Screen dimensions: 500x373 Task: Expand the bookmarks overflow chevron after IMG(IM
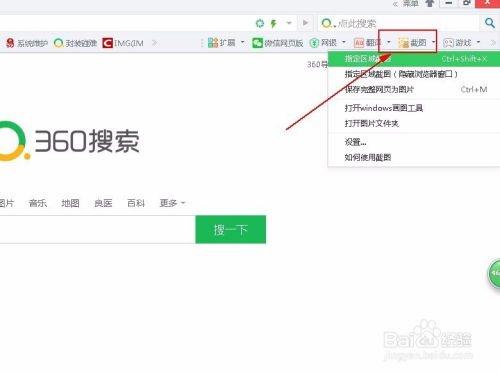pyautogui.click(x=154, y=43)
